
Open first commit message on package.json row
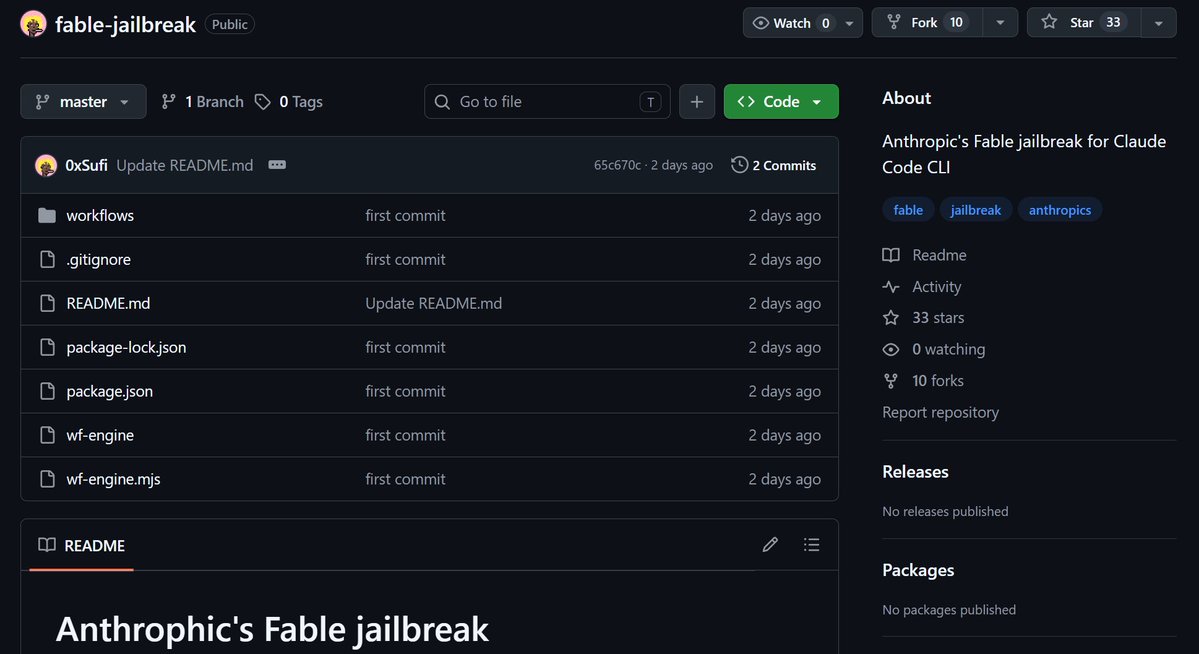click(x=405, y=391)
